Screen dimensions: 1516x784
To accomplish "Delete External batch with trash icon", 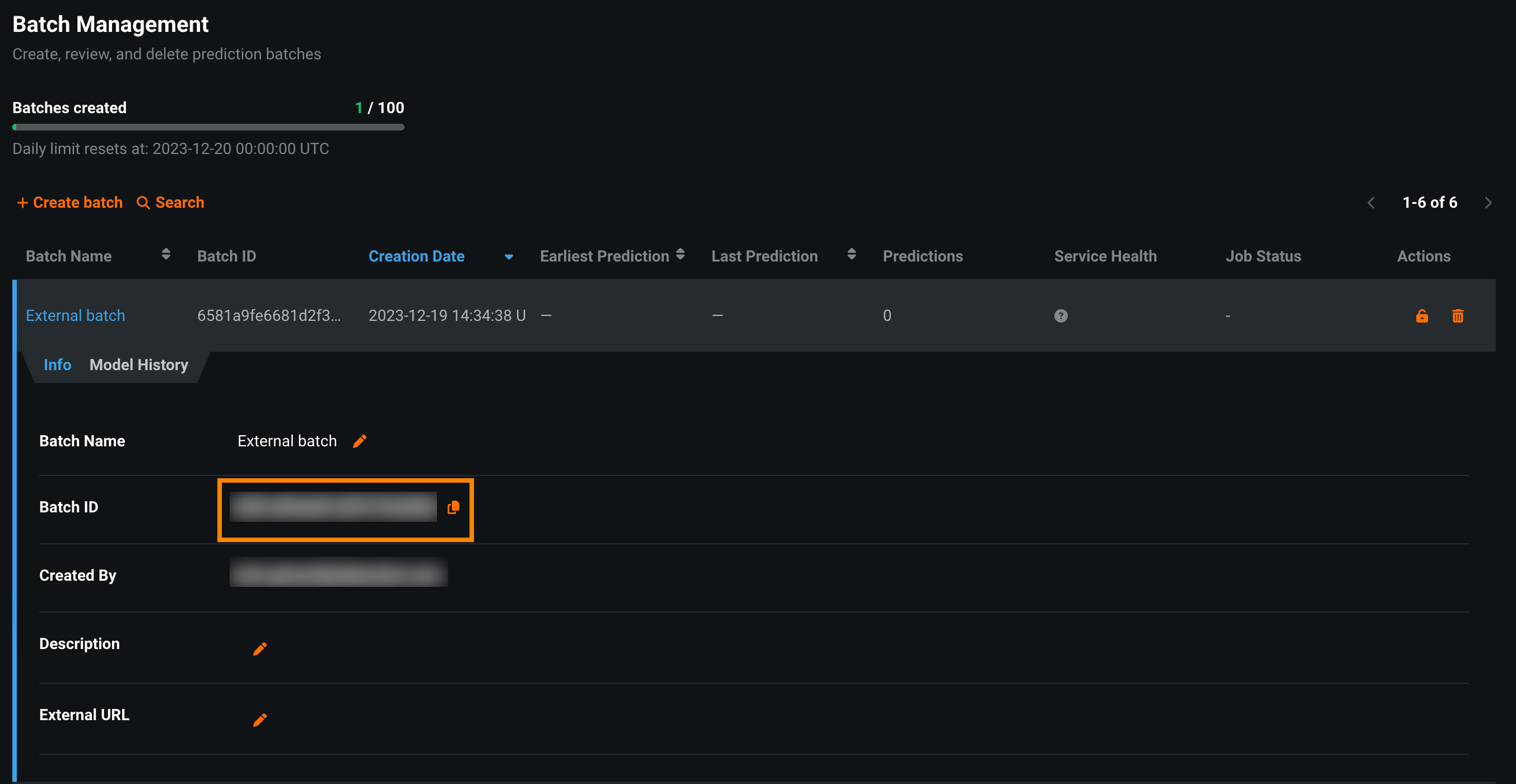I will point(1458,316).
